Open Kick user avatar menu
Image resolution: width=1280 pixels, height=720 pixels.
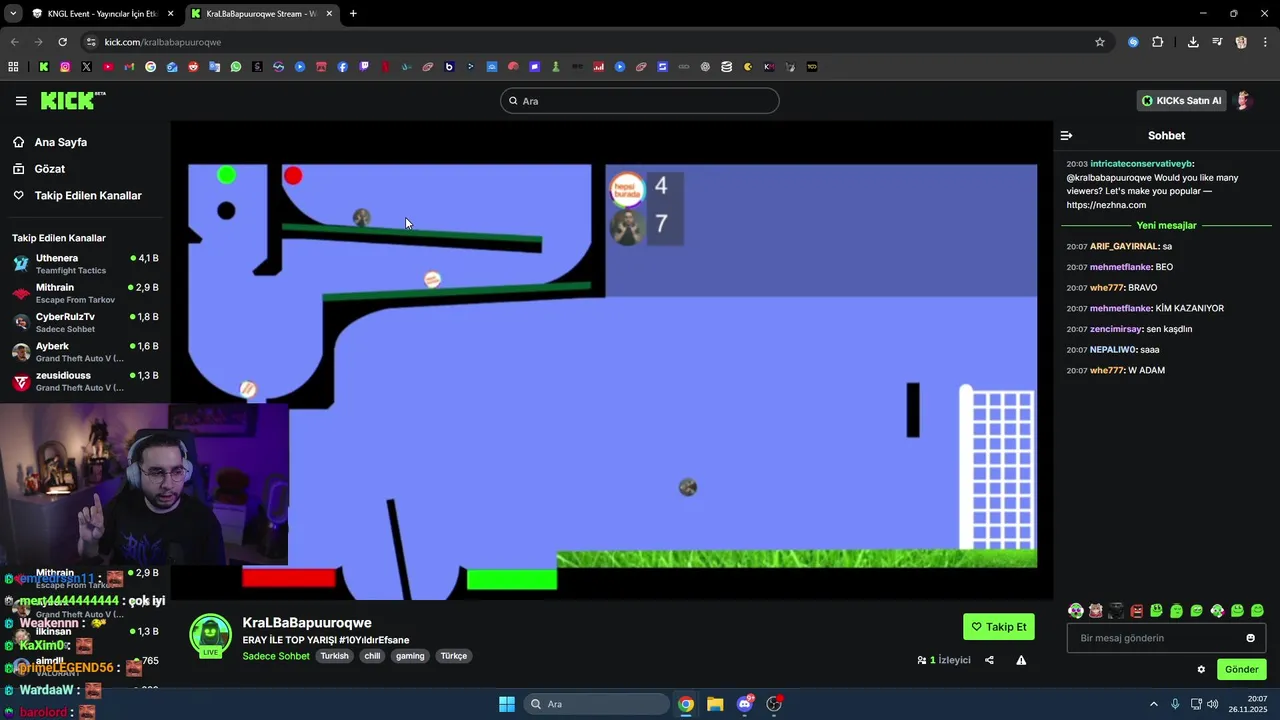tap(1244, 100)
